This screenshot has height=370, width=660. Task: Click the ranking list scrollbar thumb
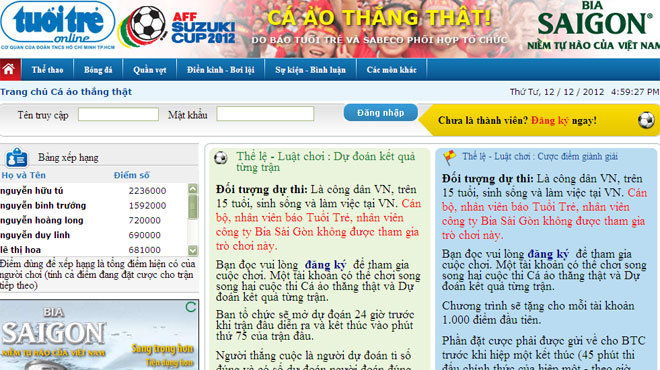click(193, 207)
